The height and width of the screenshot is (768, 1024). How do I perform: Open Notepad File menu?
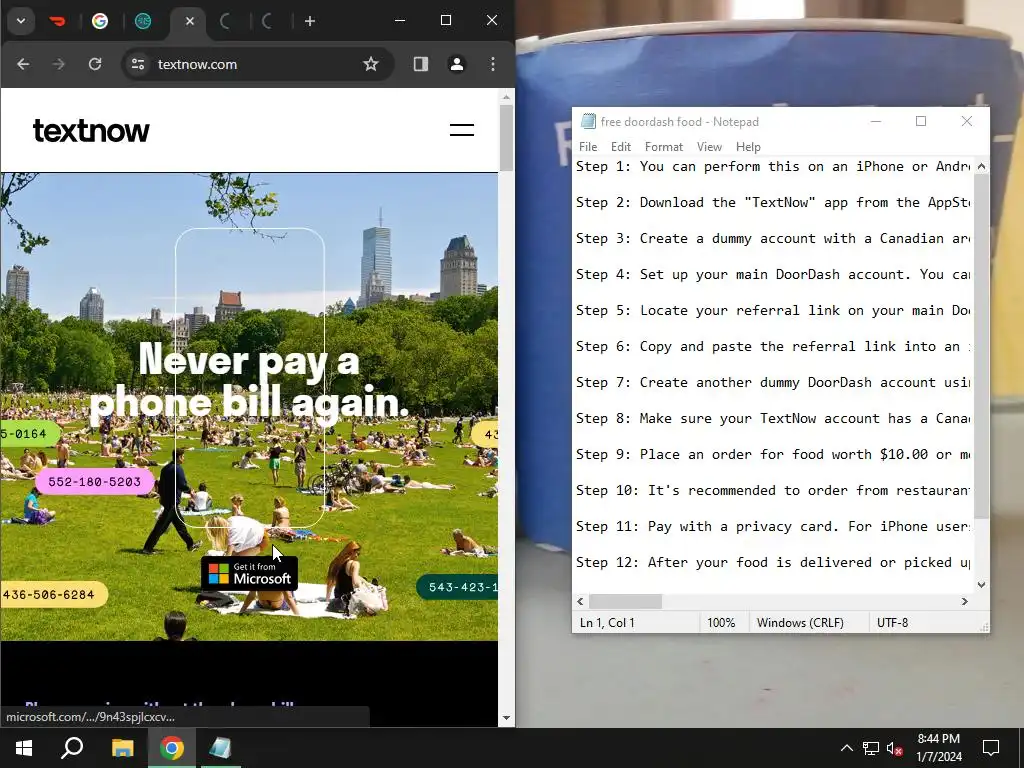588,147
